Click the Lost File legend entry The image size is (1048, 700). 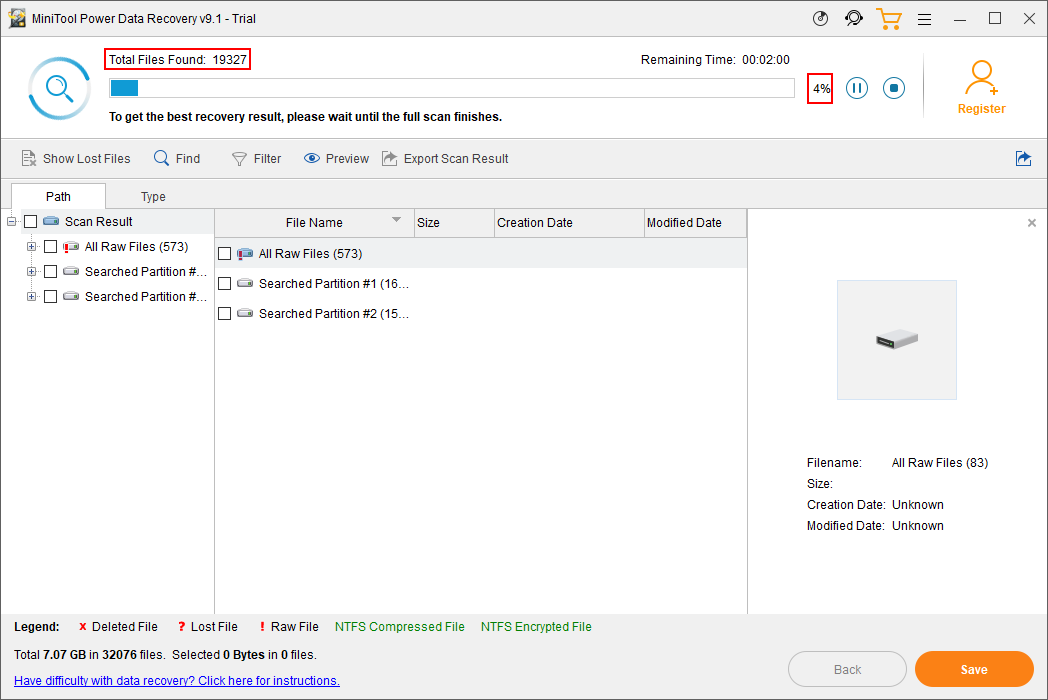(208, 626)
